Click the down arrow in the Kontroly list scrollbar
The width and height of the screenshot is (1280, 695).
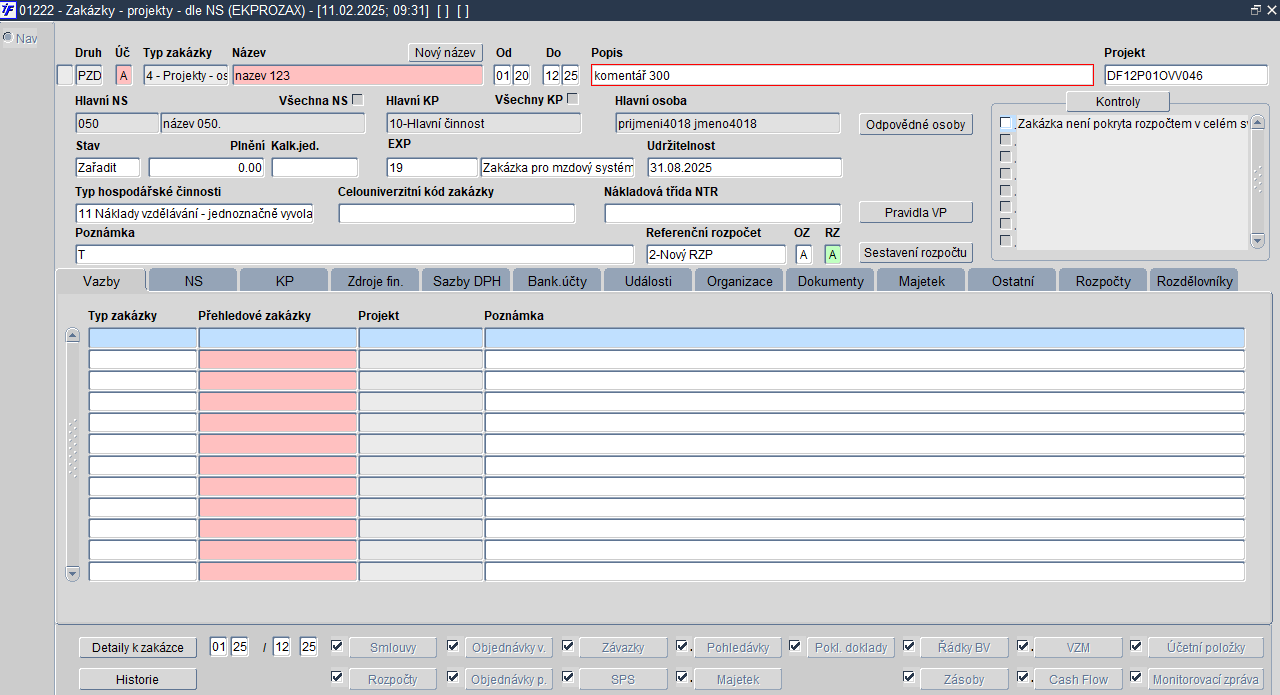pyautogui.click(x=1257, y=240)
